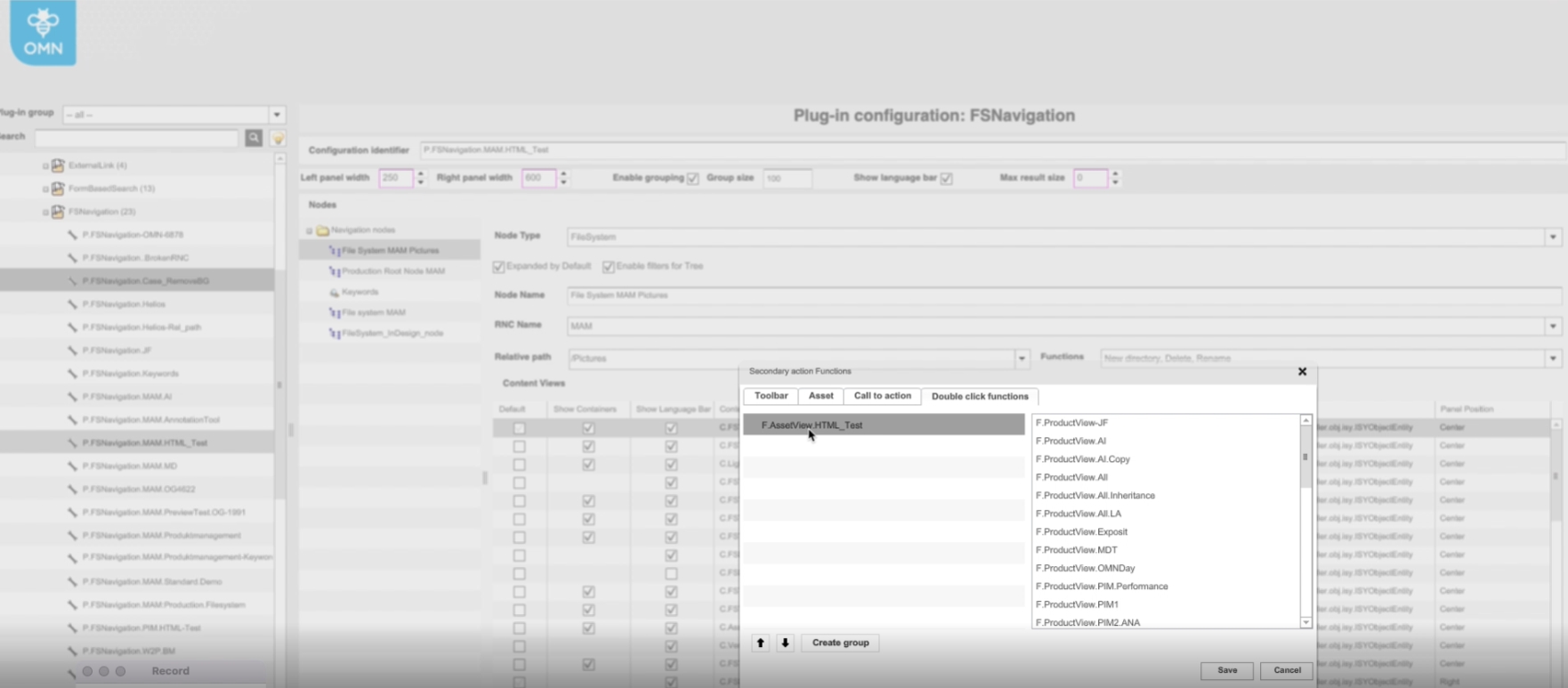
Task: Select the Double click functions tab
Action: click(980, 396)
